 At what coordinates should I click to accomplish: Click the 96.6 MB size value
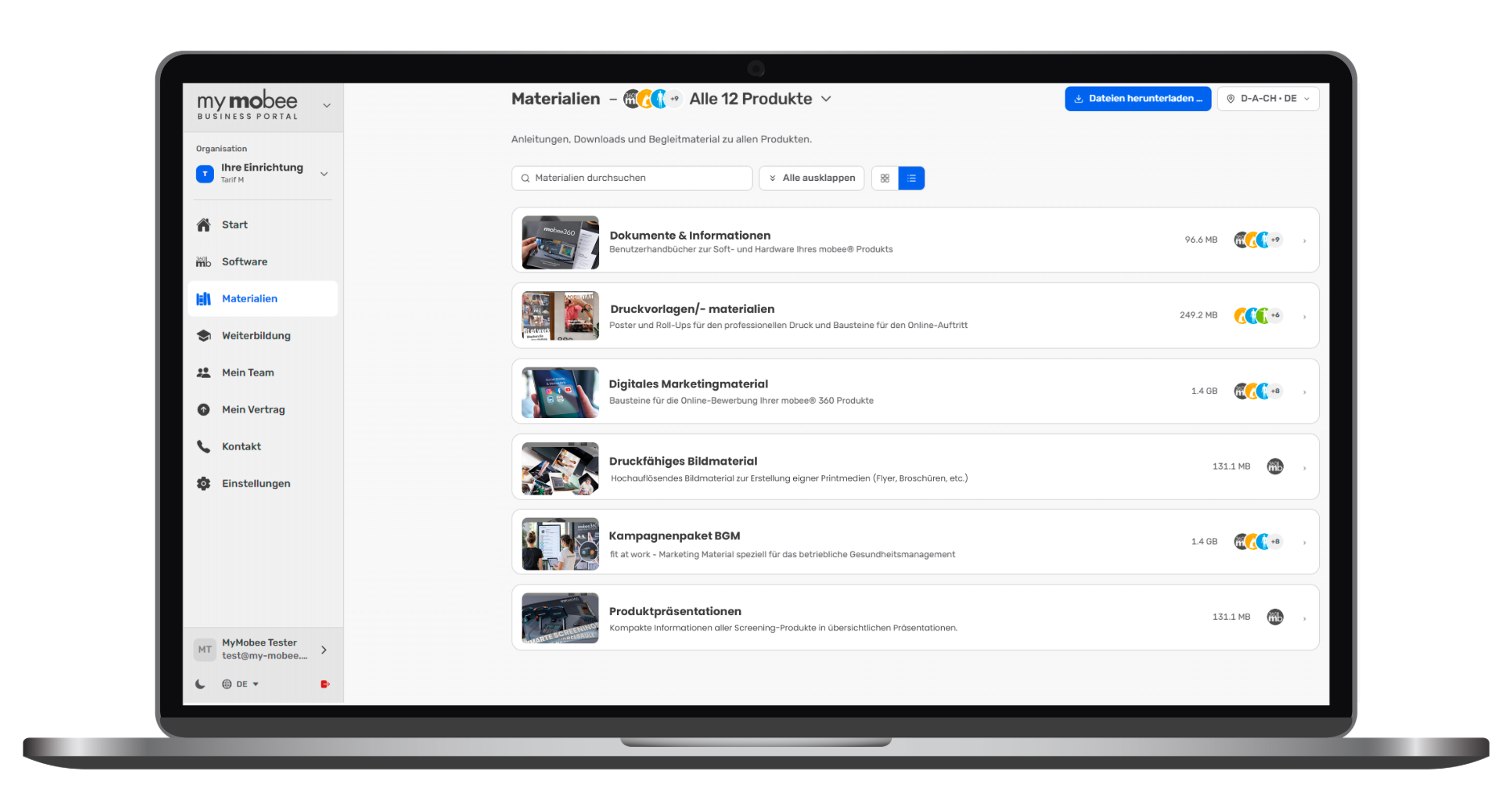point(1201,240)
